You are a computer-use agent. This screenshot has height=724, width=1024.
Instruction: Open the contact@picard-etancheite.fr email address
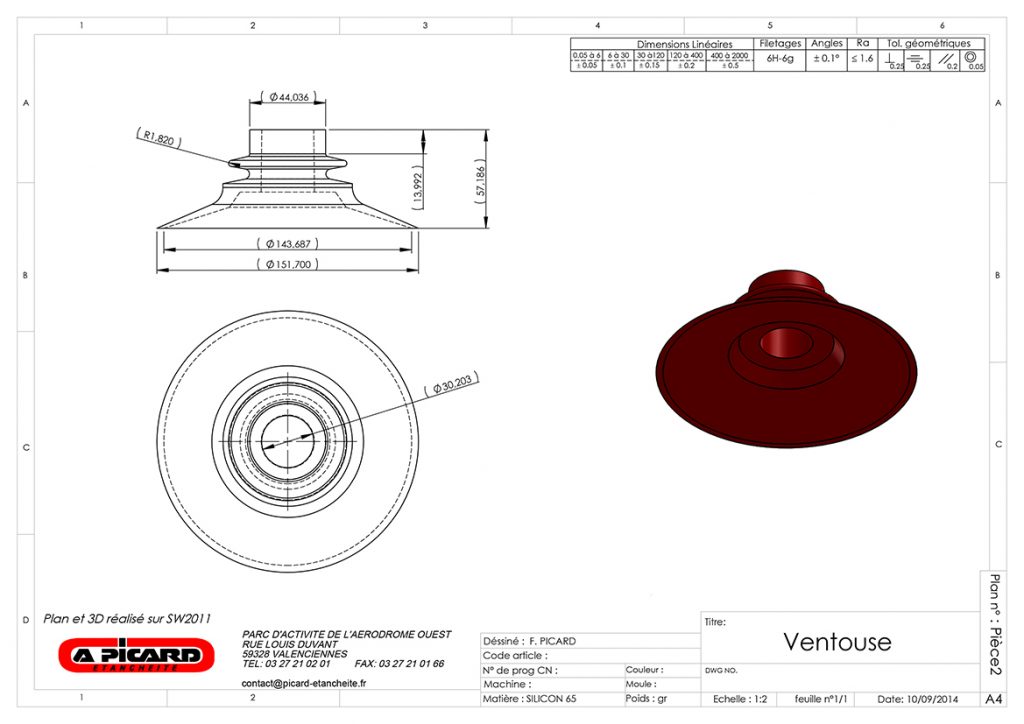pyautogui.click(x=304, y=684)
